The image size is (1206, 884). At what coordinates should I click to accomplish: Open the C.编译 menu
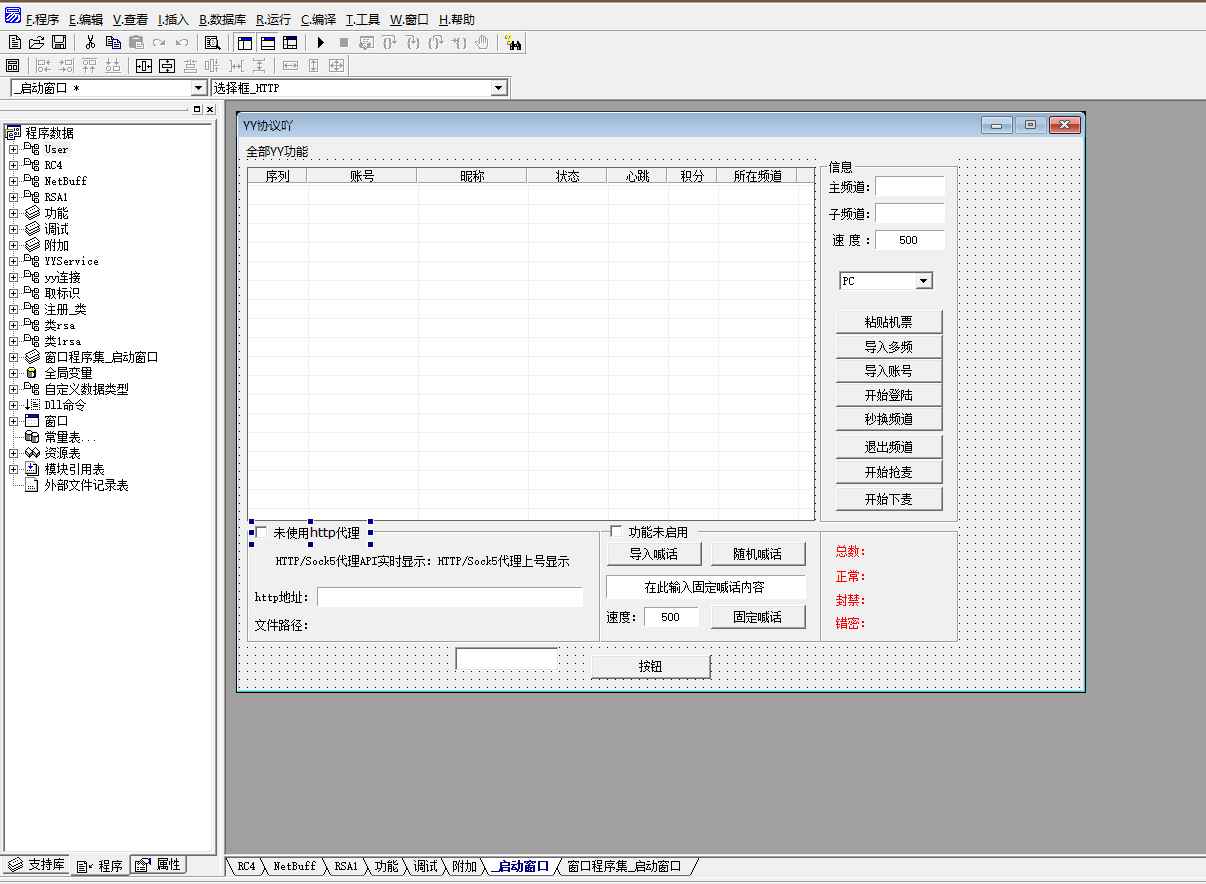(319, 19)
